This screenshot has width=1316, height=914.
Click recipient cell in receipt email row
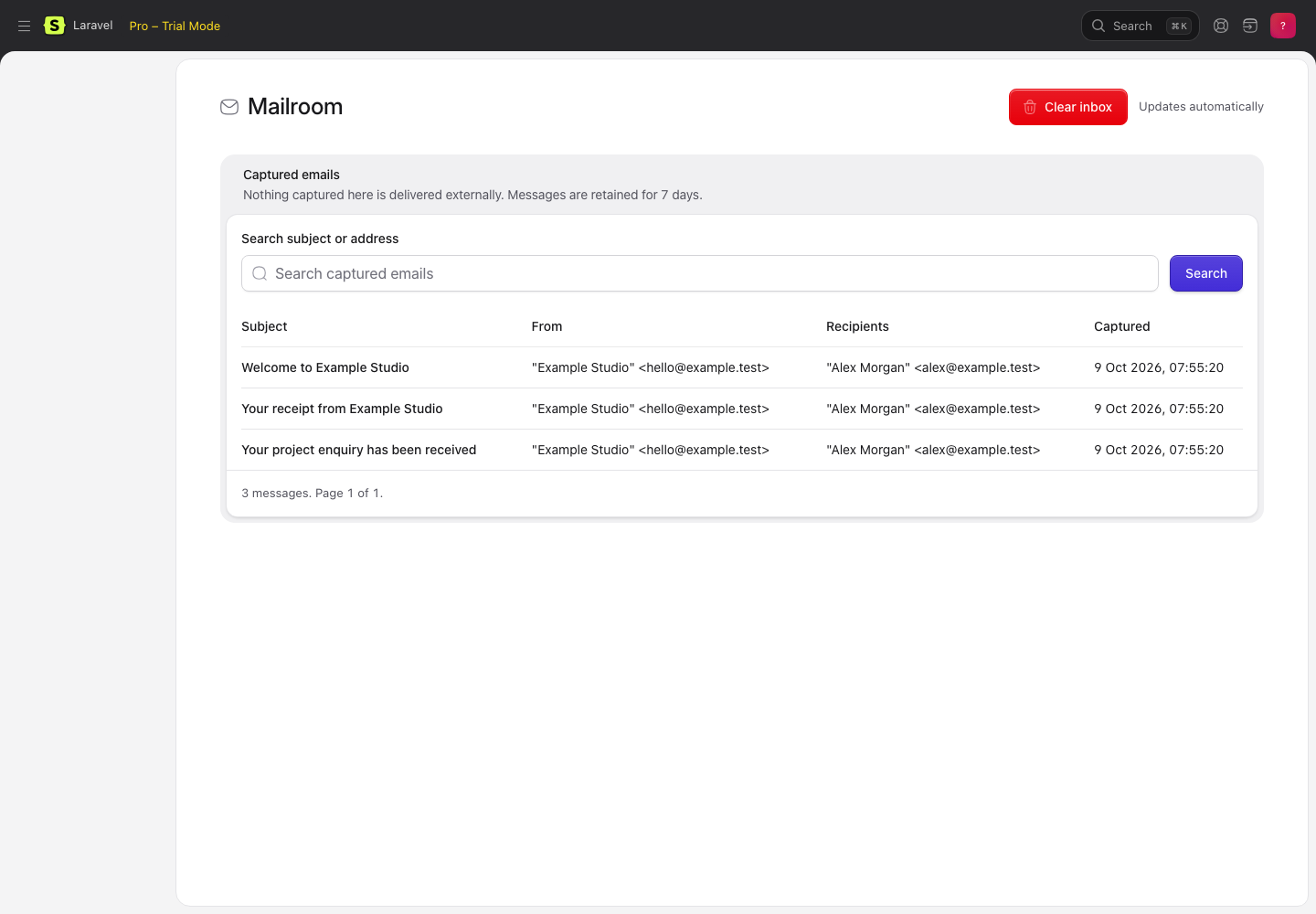933,409
